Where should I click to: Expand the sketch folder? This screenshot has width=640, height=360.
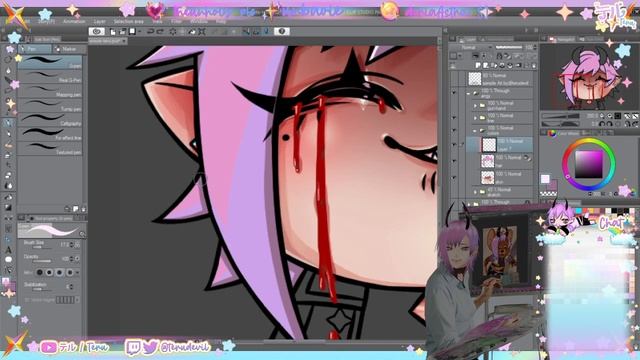[x=475, y=191]
